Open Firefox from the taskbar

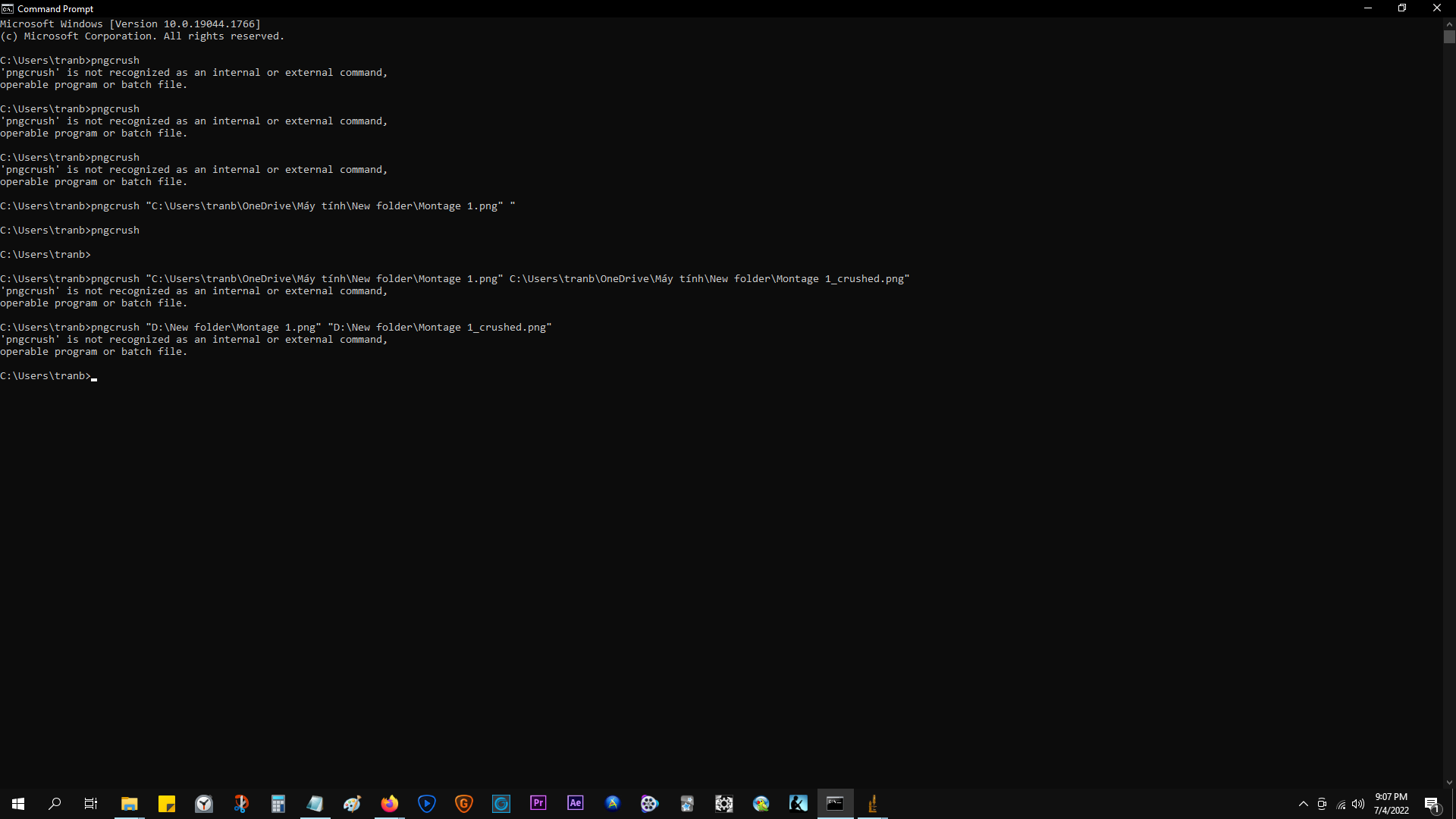390,804
